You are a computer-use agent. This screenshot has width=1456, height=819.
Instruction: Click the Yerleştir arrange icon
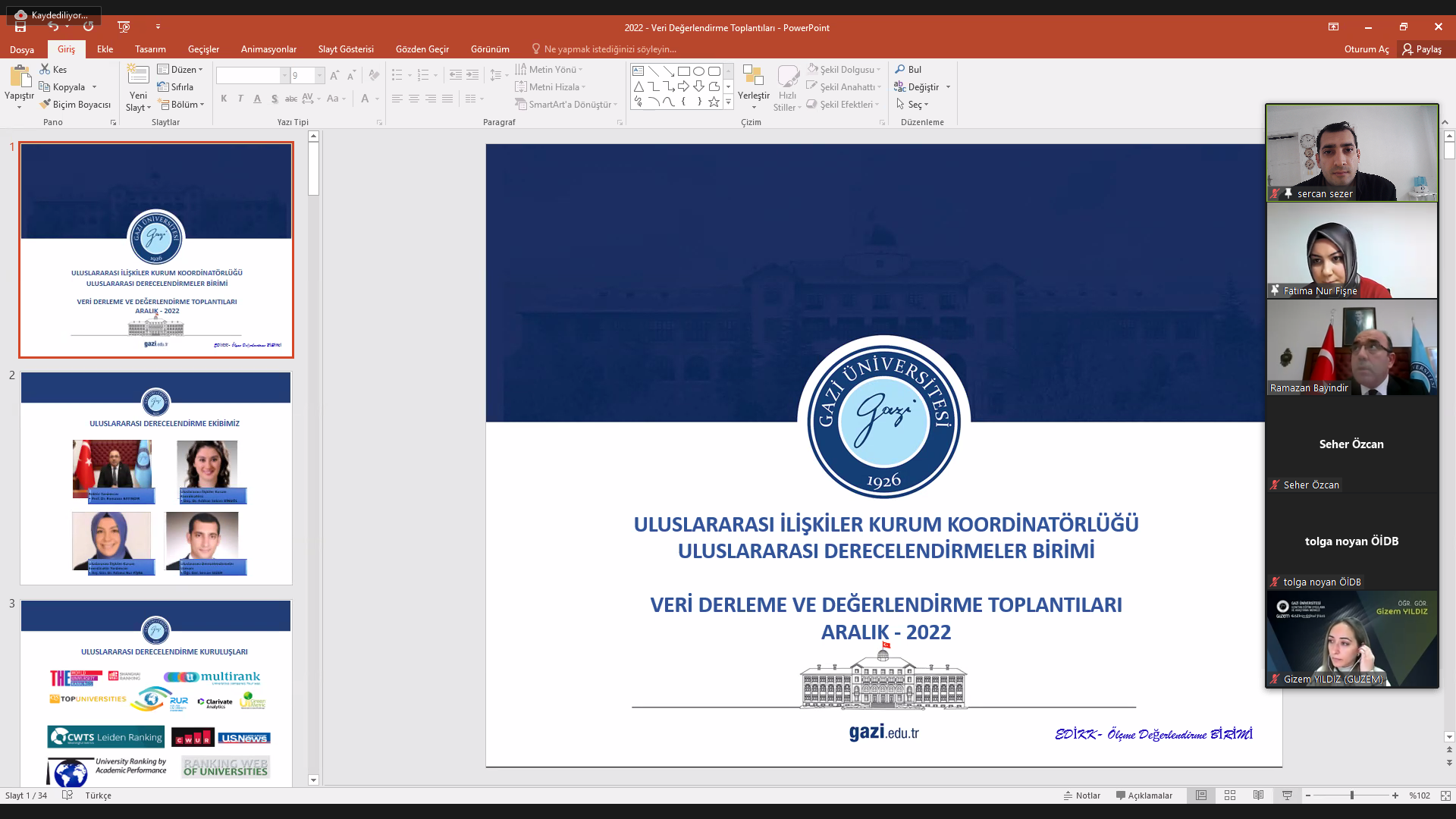point(753,76)
